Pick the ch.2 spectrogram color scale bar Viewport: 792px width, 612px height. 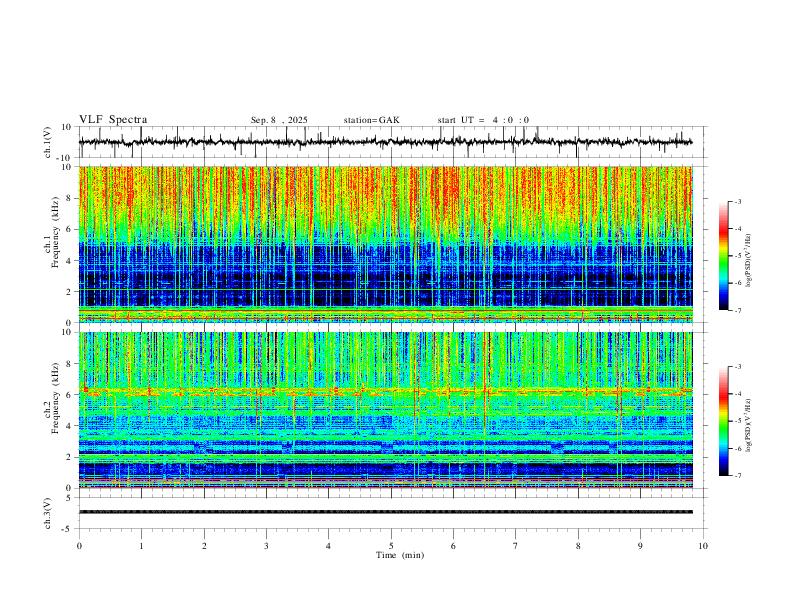click(x=723, y=421)
